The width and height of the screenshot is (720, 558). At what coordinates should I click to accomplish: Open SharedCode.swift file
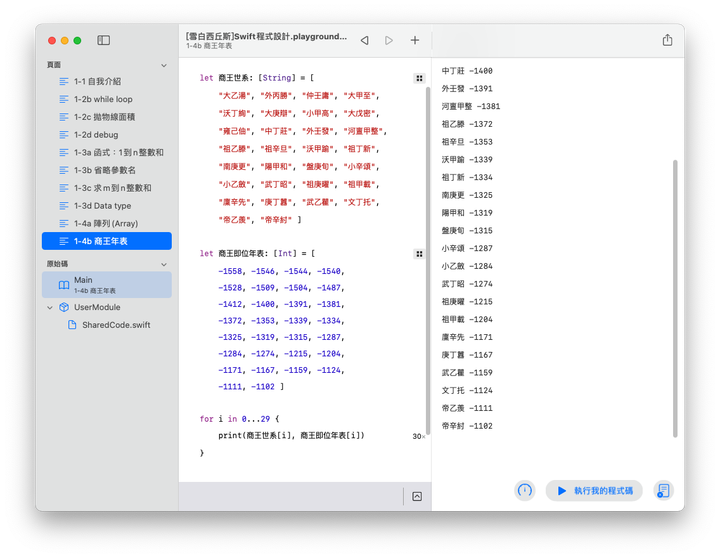(107, 325)
